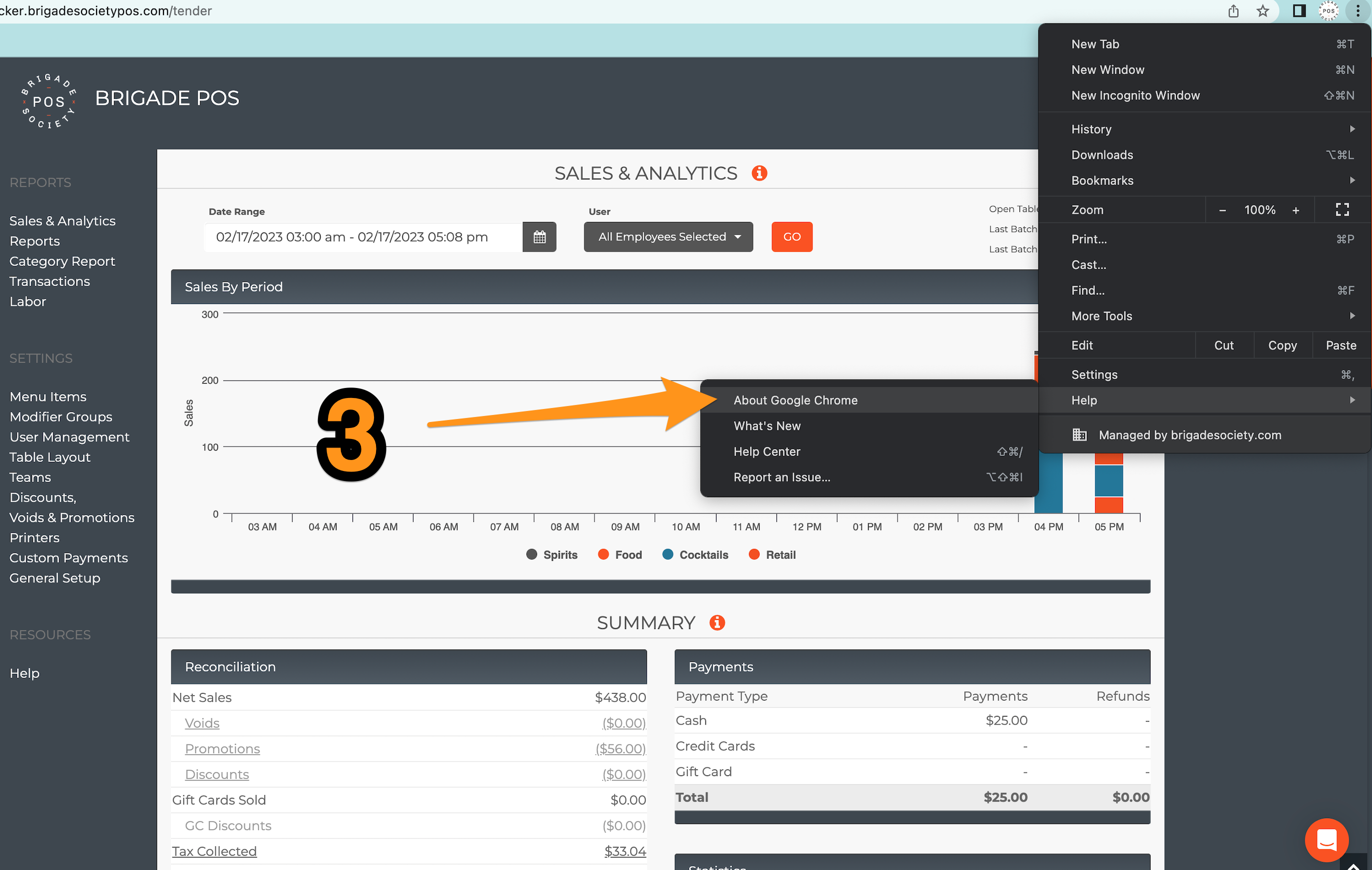The height and width of the screenshot is (870, 1372).
Task: Open the Promotions link in Reconciliation
Action: (x=222, y=748)
